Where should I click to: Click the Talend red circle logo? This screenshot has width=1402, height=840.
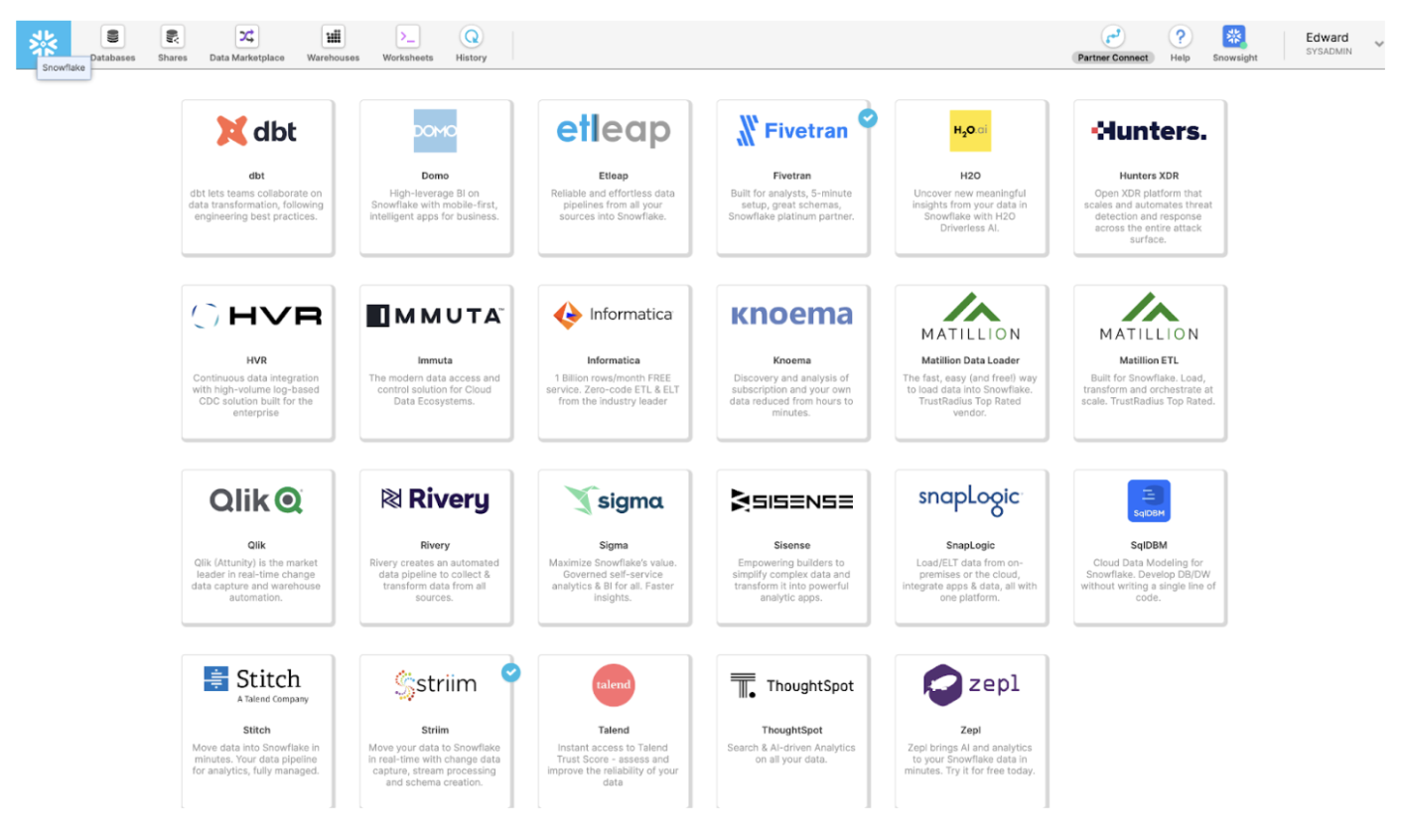(x=614, y=685)
